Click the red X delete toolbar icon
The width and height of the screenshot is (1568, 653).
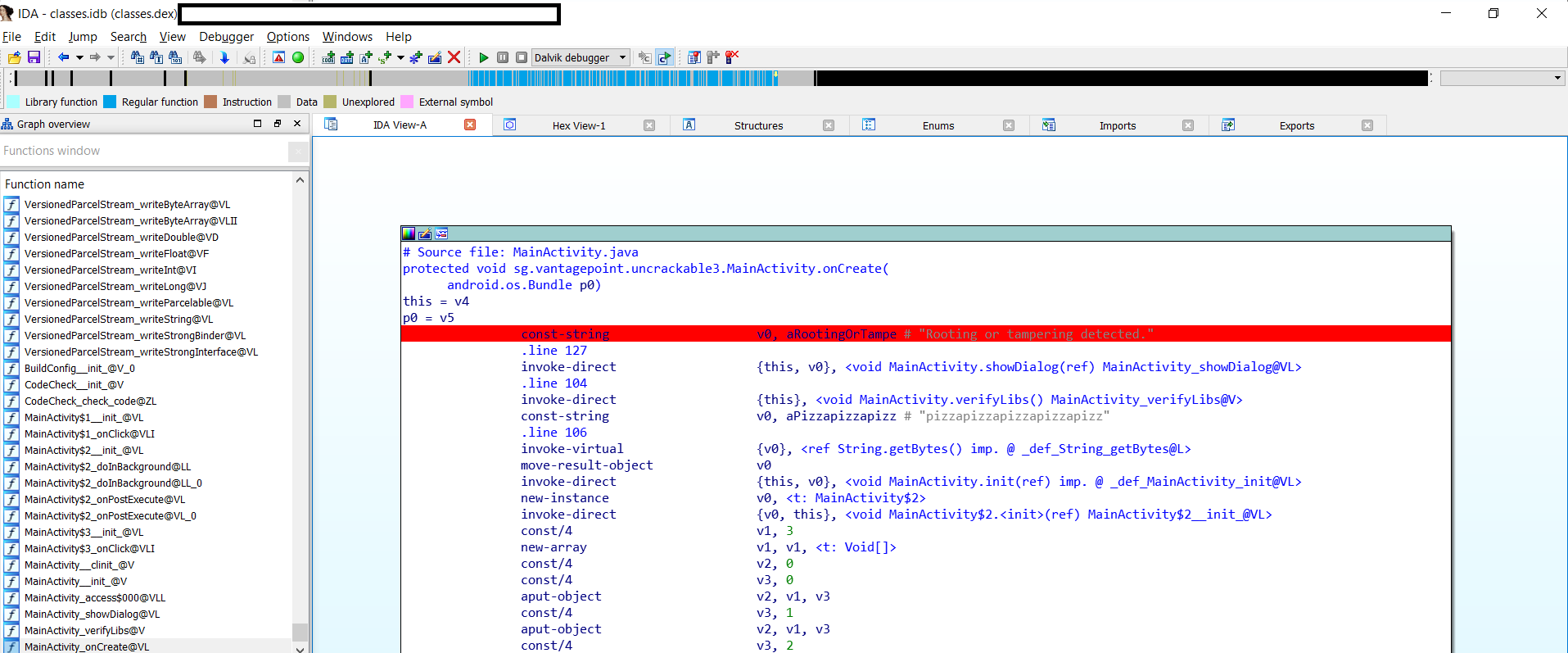click(454, 57)
